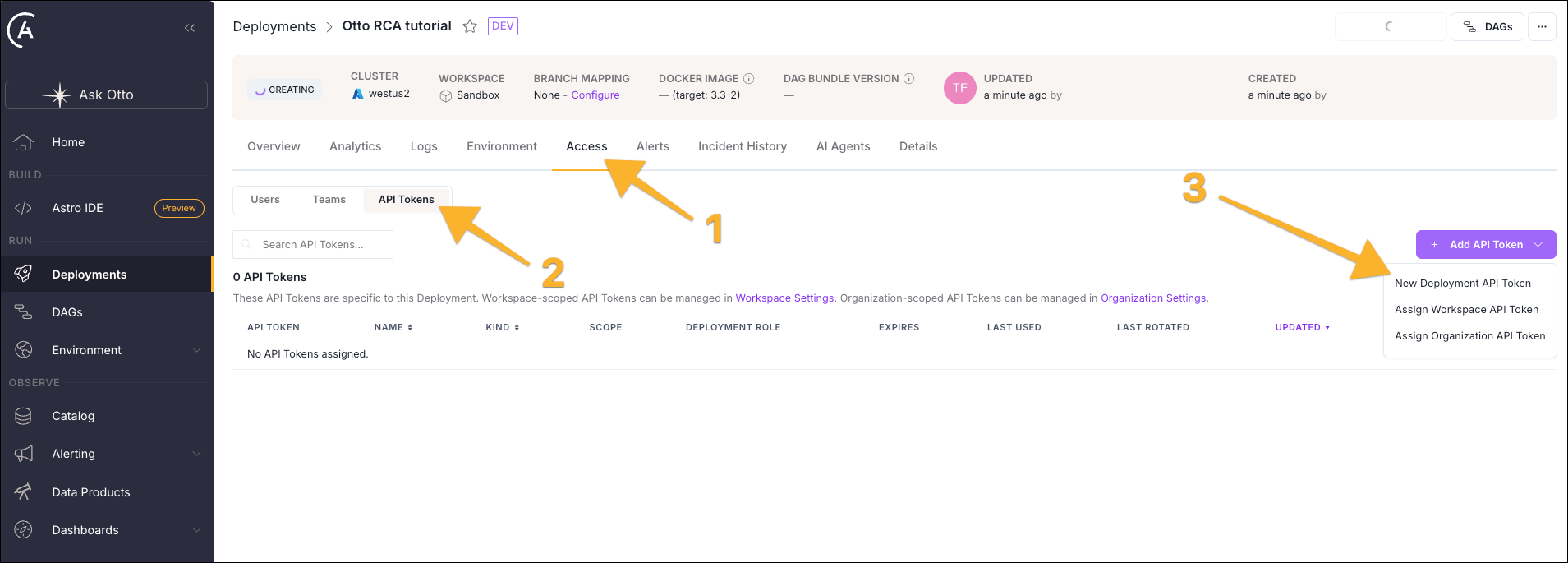The image size is (1568, 563).
Task: Click the search magnifier icon
Action: coord(246,245)
